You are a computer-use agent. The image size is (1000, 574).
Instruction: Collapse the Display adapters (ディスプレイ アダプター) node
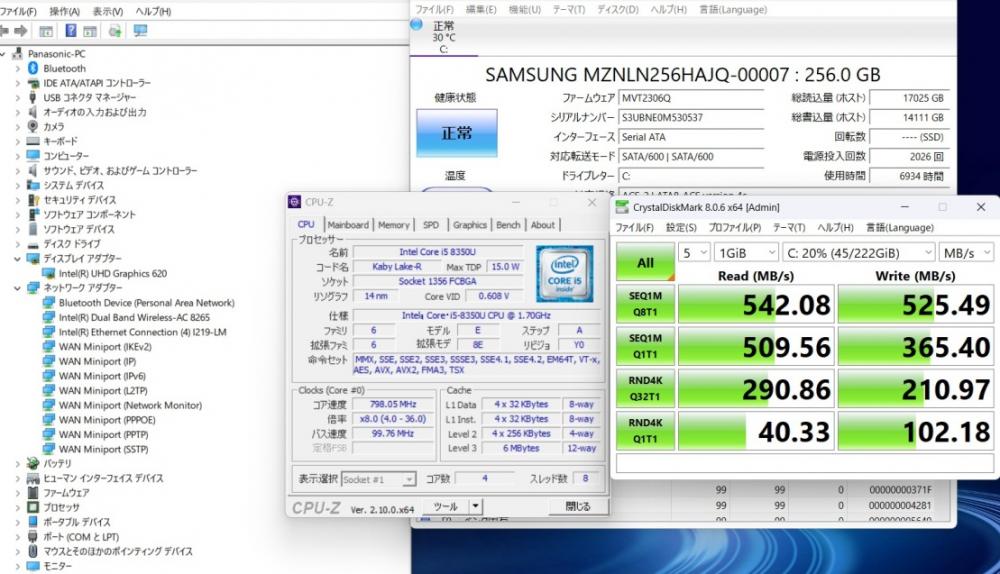(18, 258)
